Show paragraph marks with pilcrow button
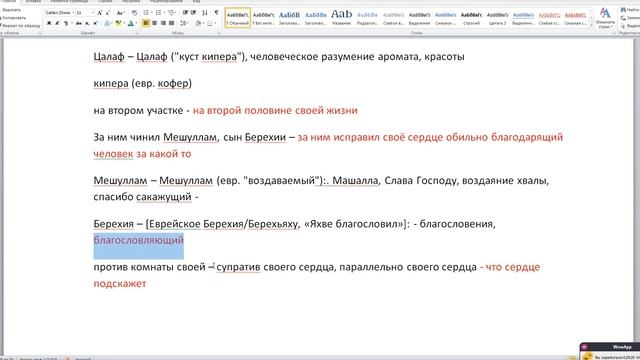This screenshot has width=640, height=360. [x=216, y=13]
